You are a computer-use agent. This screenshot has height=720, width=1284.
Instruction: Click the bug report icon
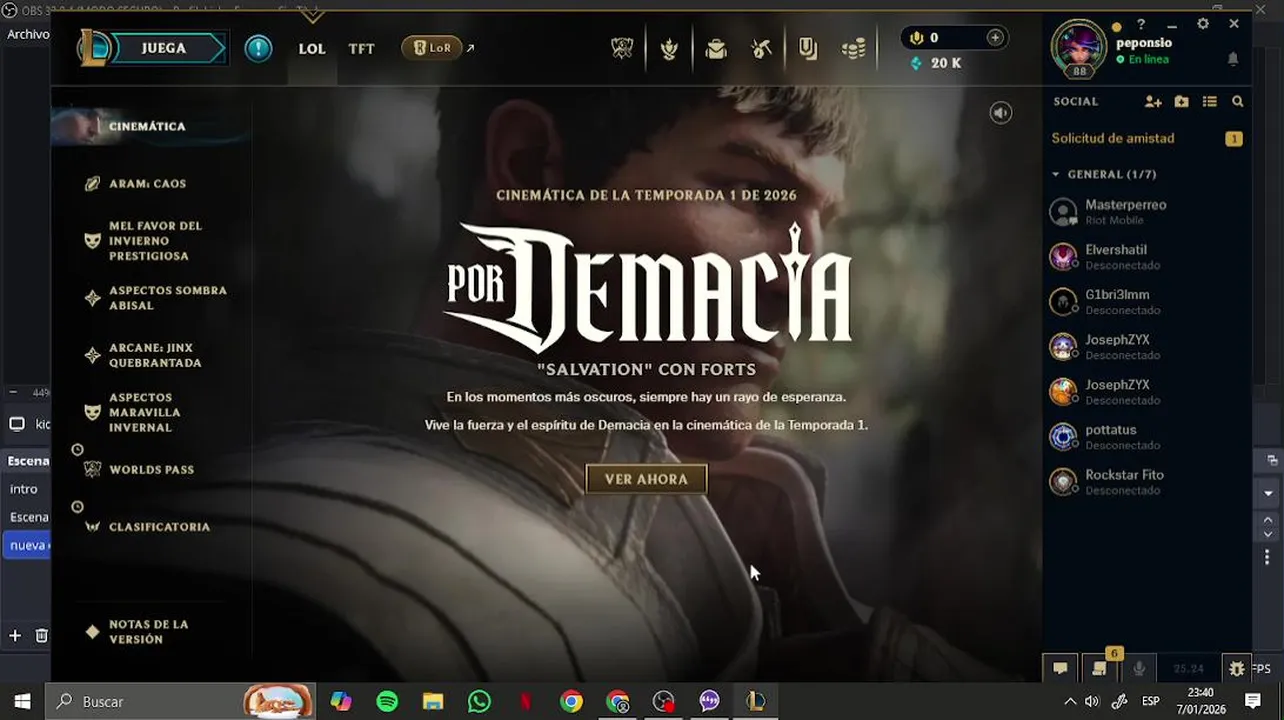pos(1237,668)
